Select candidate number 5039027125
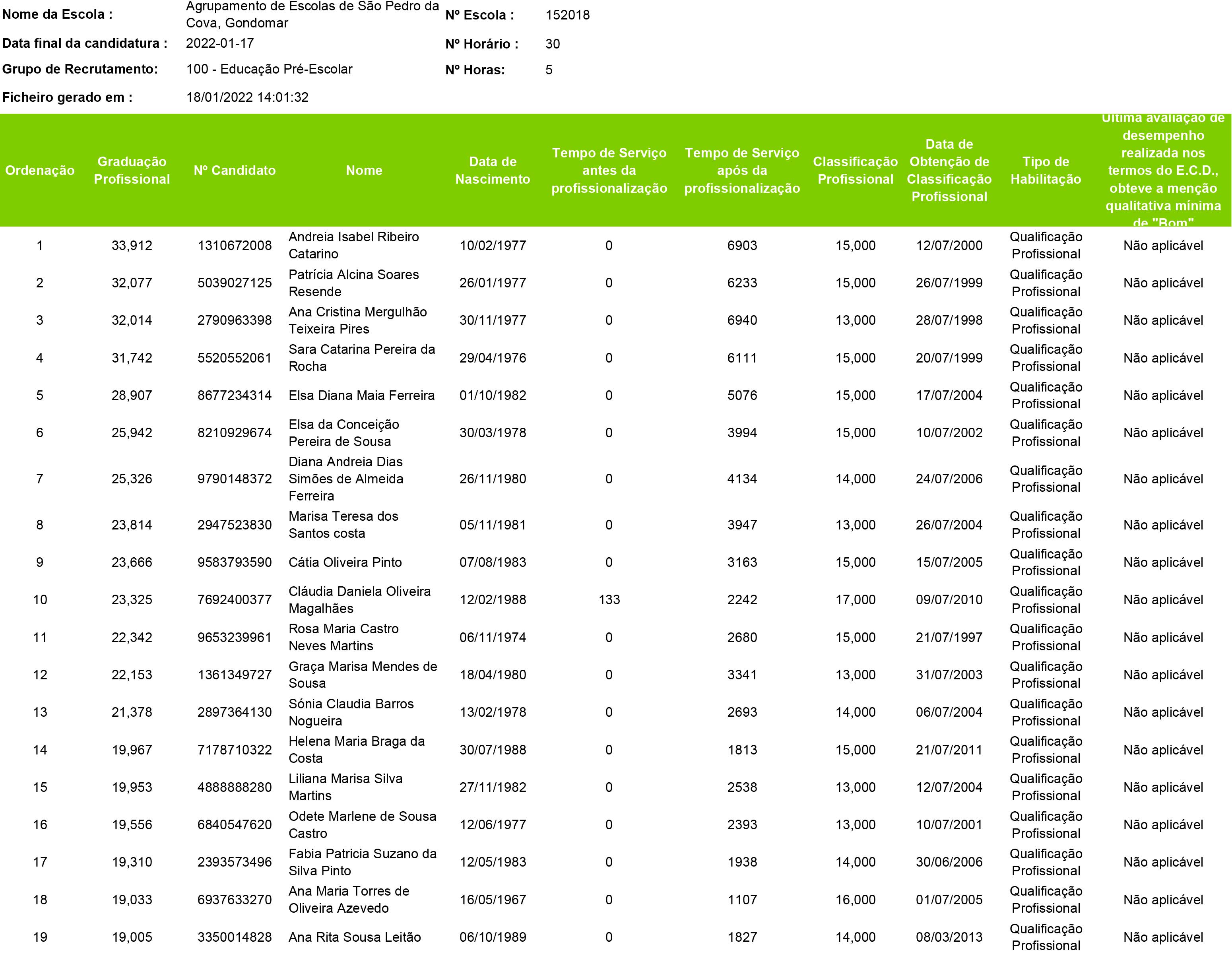1232x956 pixels. (235, 283)
